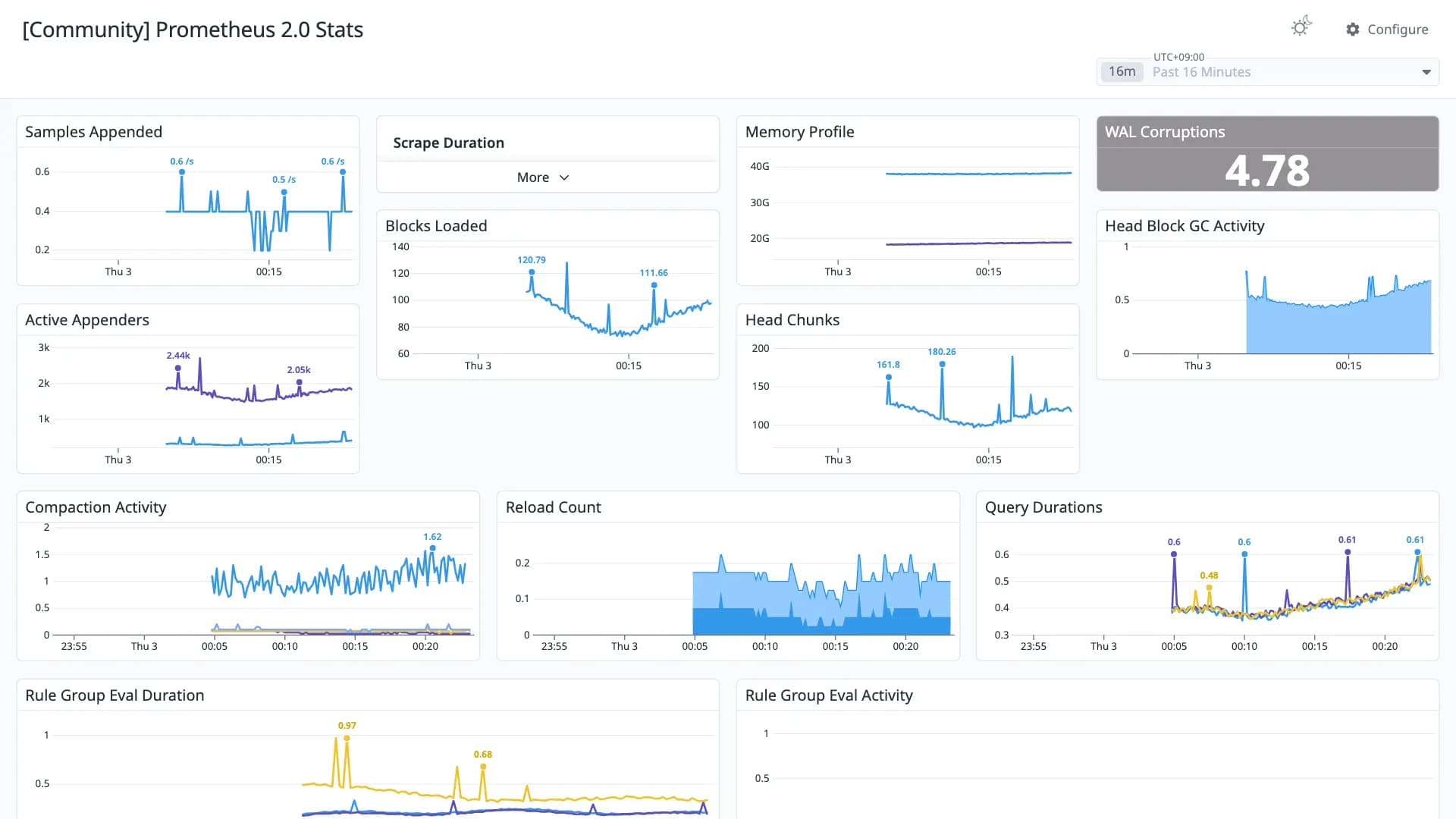Image resolution: width=1456 pixels, height=819 pixels.
Task: Select the Query Durations widget title
Action: pyautogui.click(x=1043, y=507)
